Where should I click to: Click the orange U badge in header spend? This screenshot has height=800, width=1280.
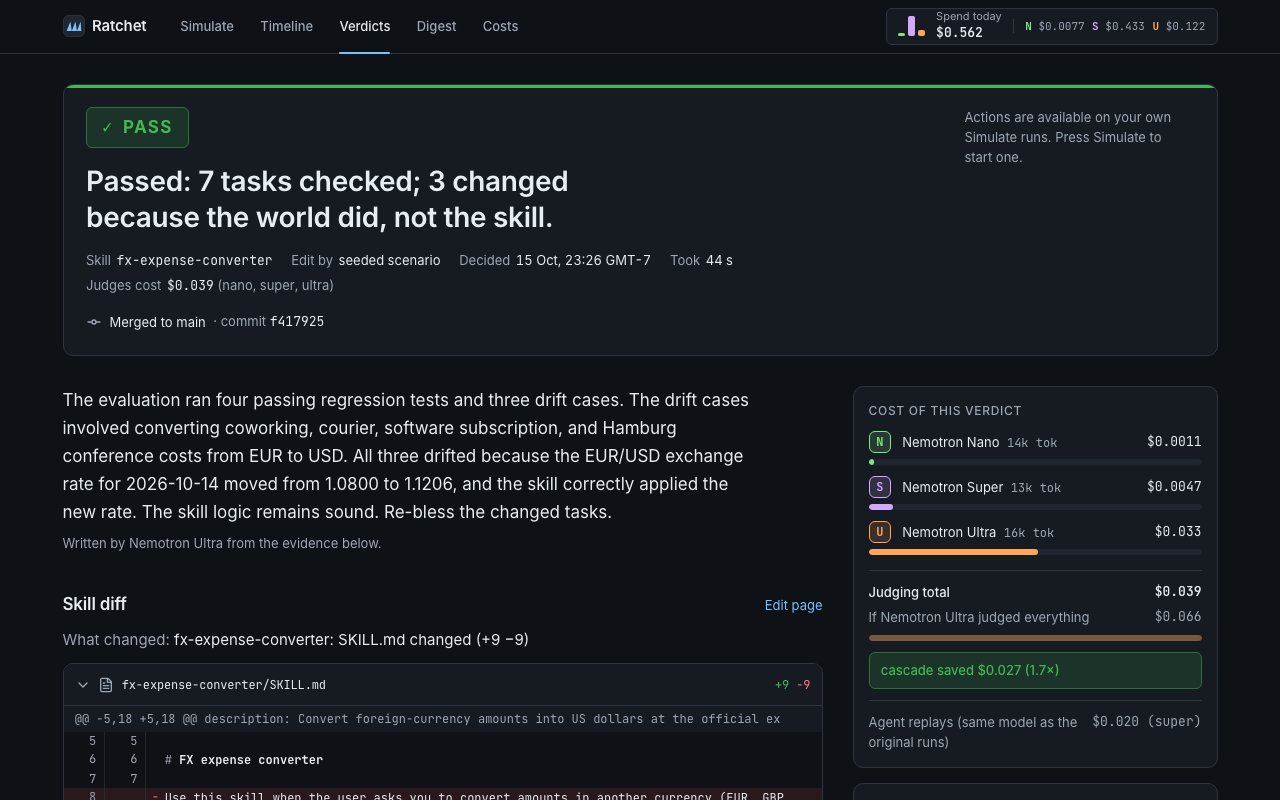[x=1156, y=26]
